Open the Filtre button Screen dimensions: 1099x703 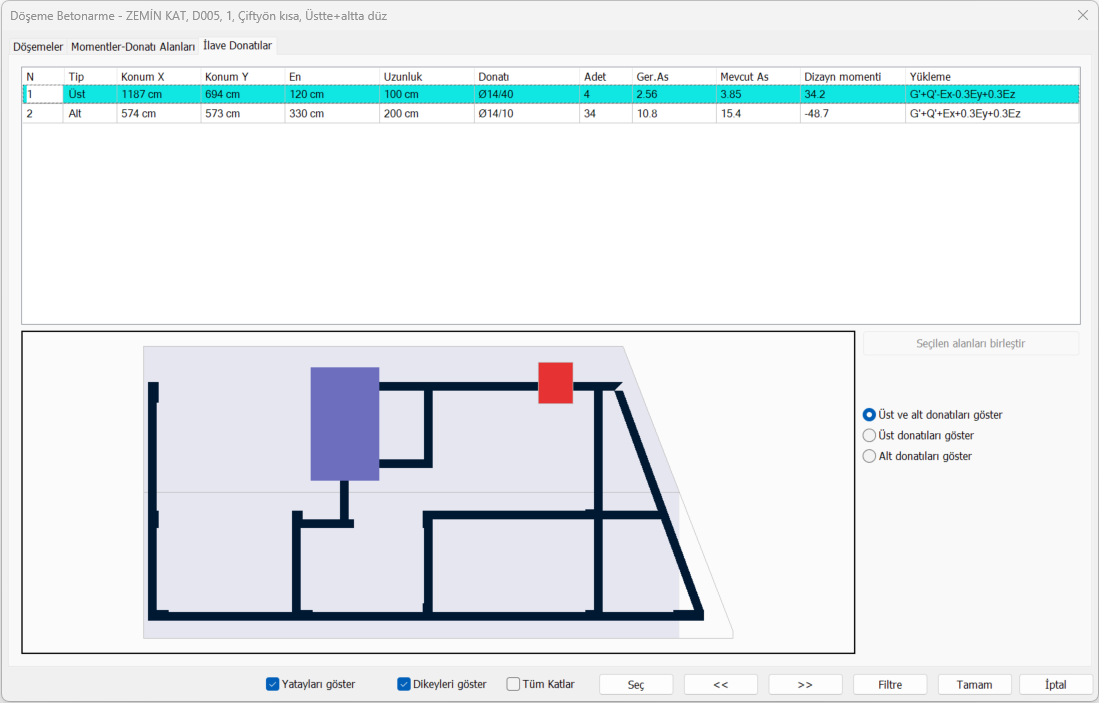890,685
